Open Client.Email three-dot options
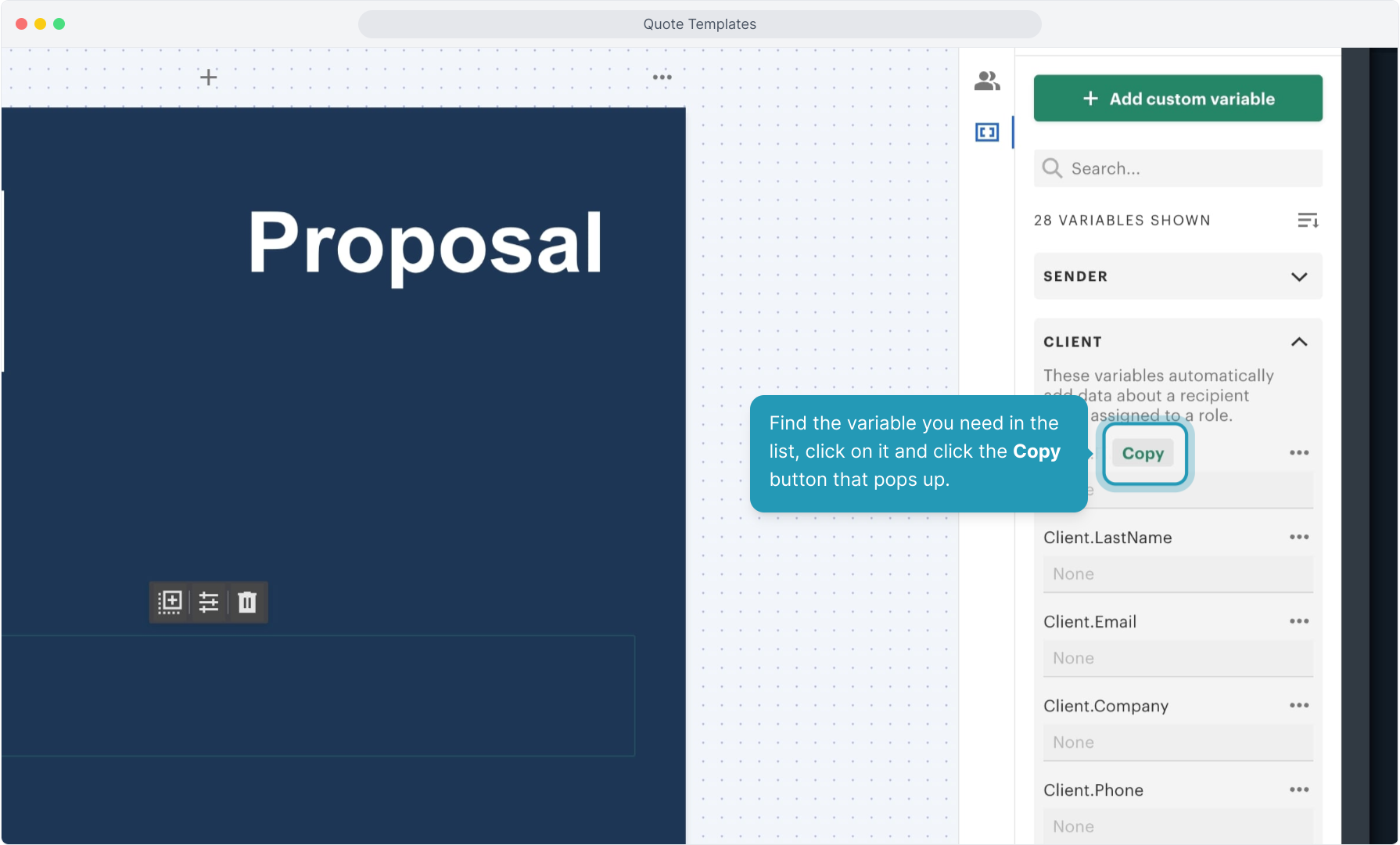Image resolution: width=1400 pixels, height=845 pixels. click(1299, 621)
